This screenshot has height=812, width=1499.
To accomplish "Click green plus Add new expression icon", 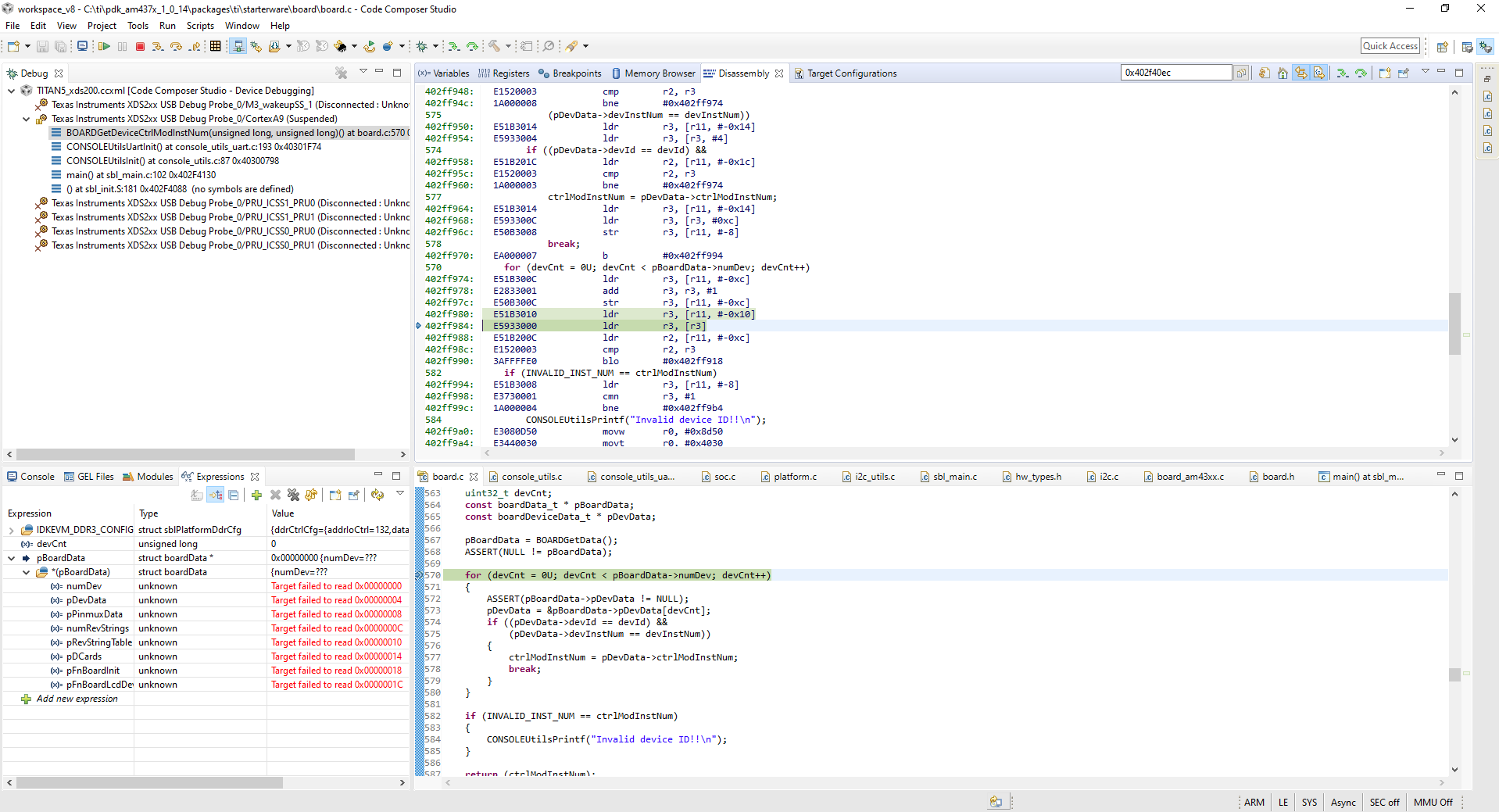I will 256,495.
